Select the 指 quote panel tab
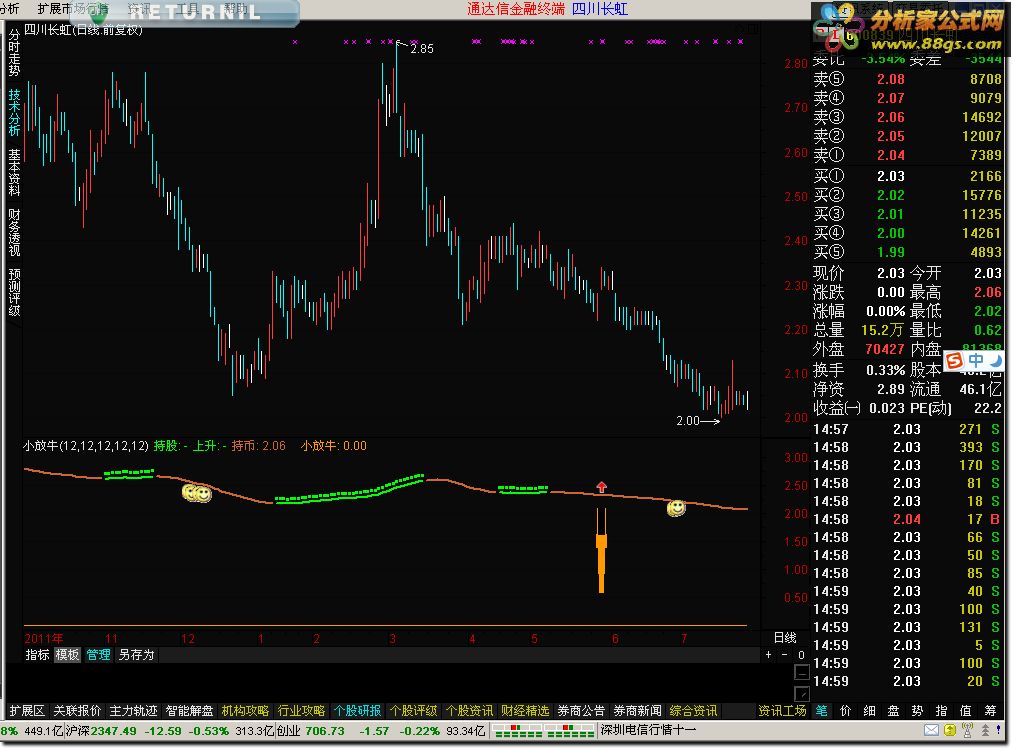 click(x=942, y=711)
